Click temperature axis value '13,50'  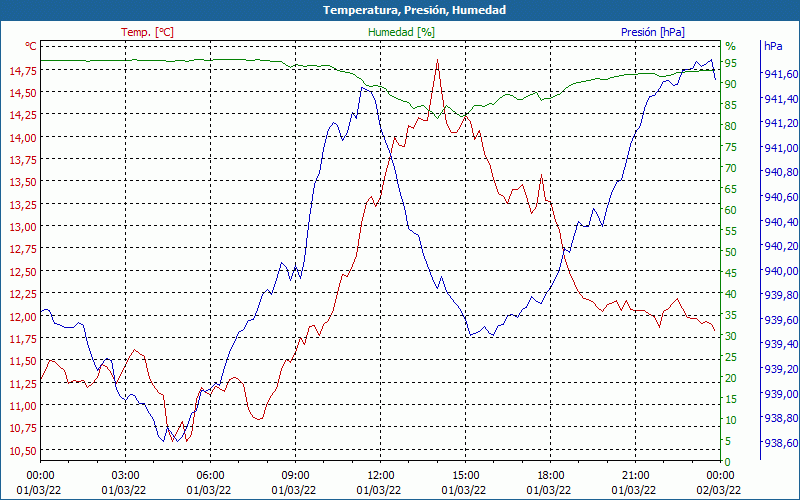23,182
